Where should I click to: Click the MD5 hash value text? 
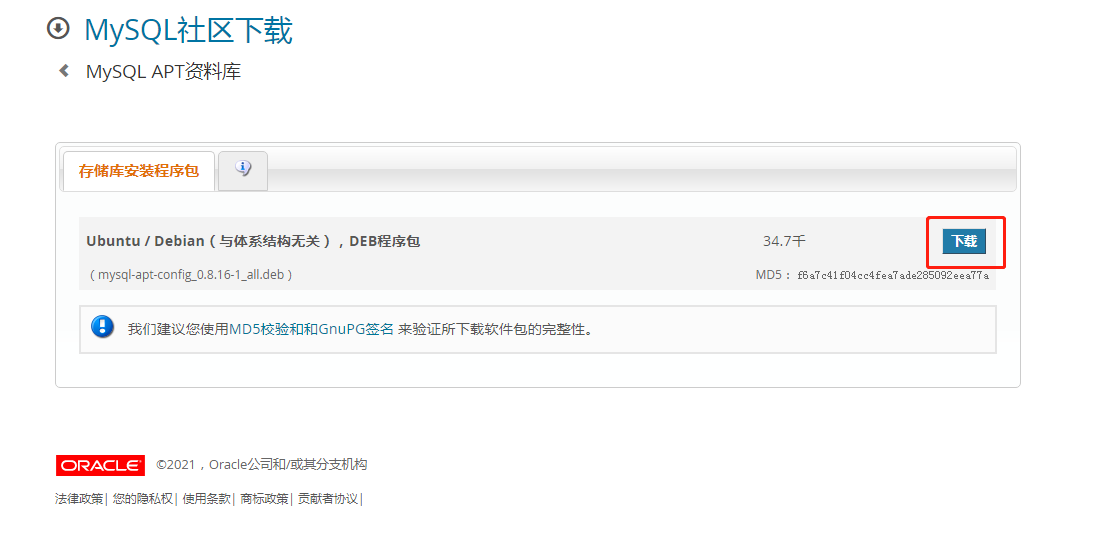(x=893, y=275)
